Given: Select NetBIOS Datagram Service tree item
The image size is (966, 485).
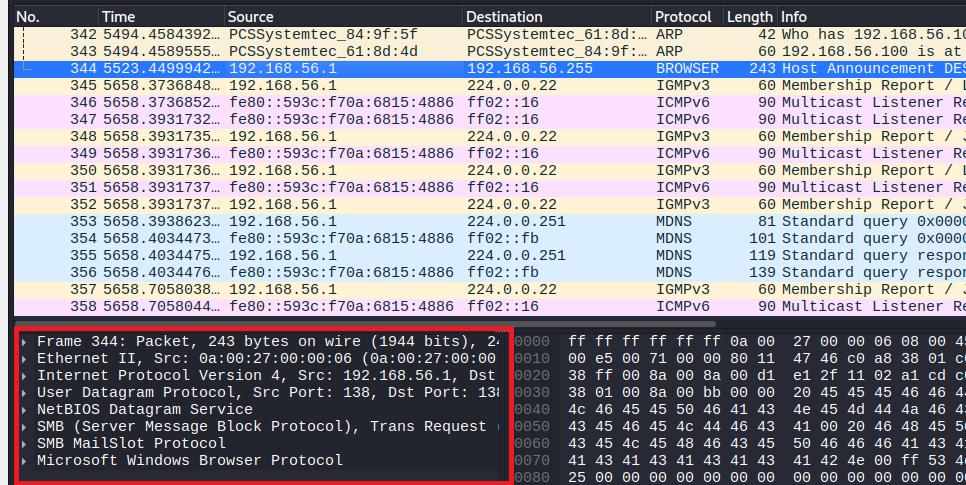Looking at the screenshot, I should click(x=145, y=409).
